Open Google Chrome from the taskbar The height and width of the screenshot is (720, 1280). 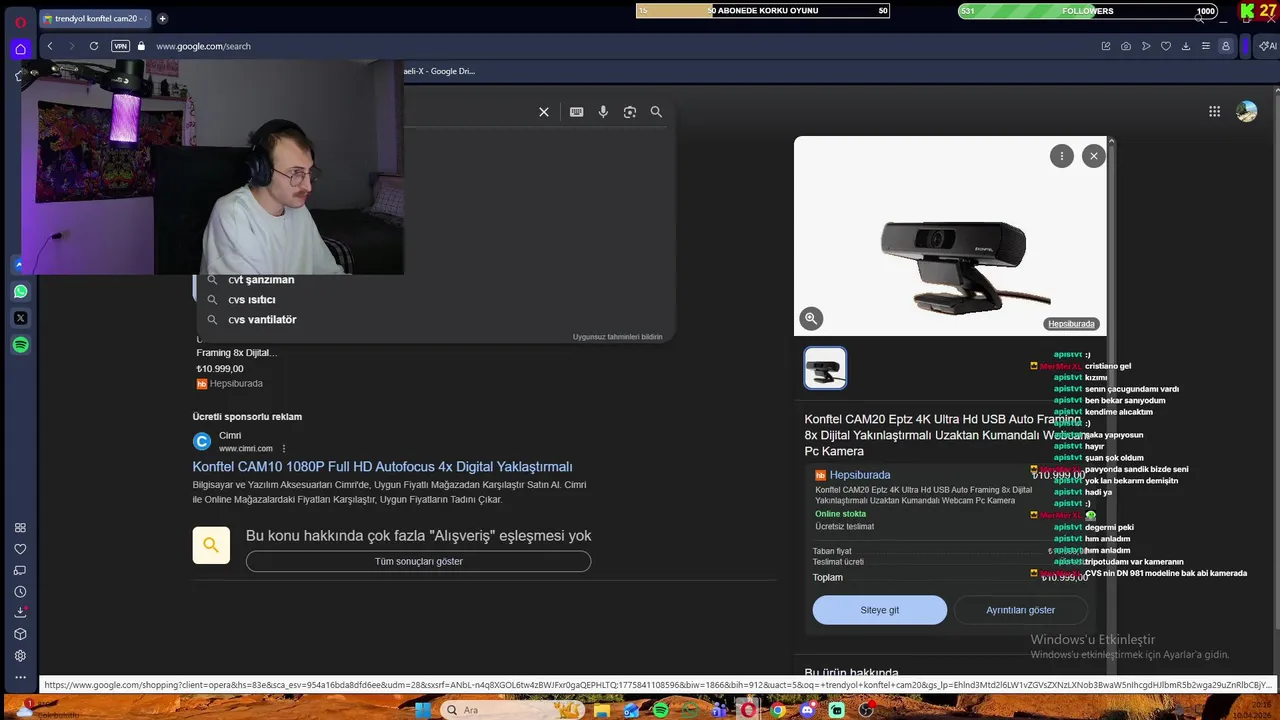[778, 710]
